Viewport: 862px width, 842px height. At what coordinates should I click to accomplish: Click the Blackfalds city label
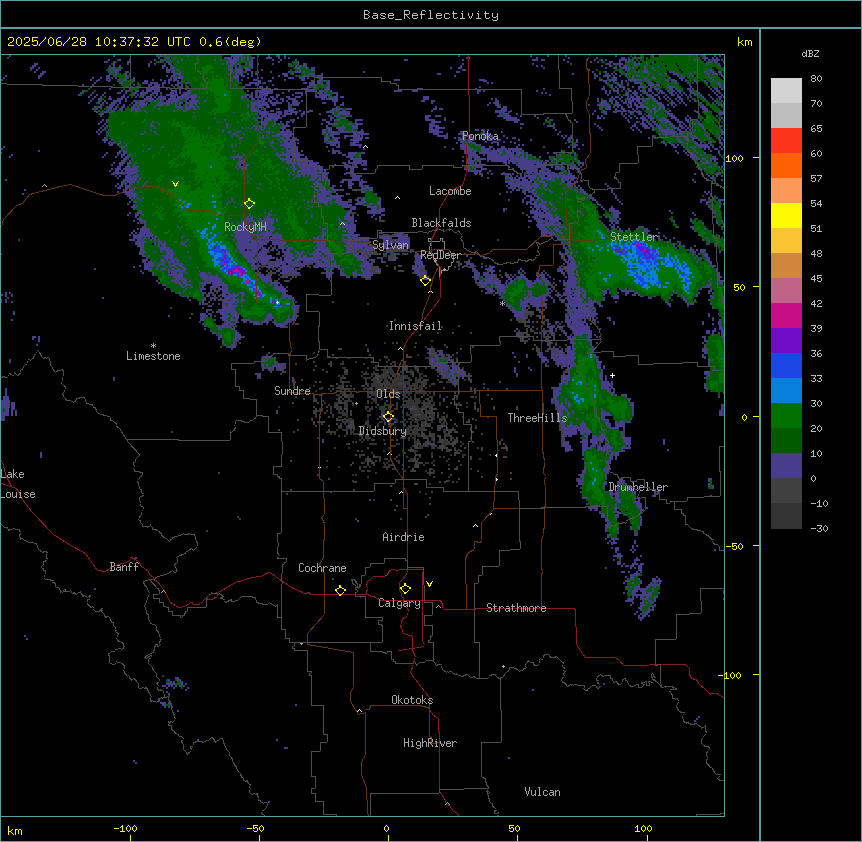click(x=441, y=223)
